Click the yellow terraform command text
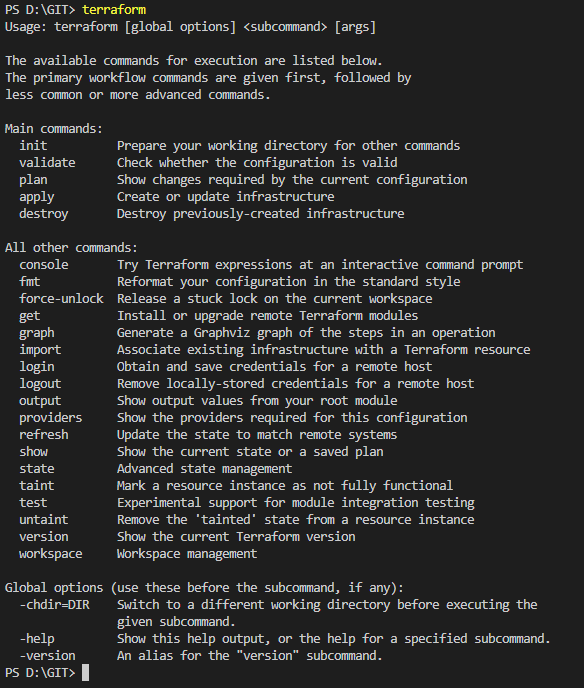This screenshot has width=584, height=688. (114, 10)
